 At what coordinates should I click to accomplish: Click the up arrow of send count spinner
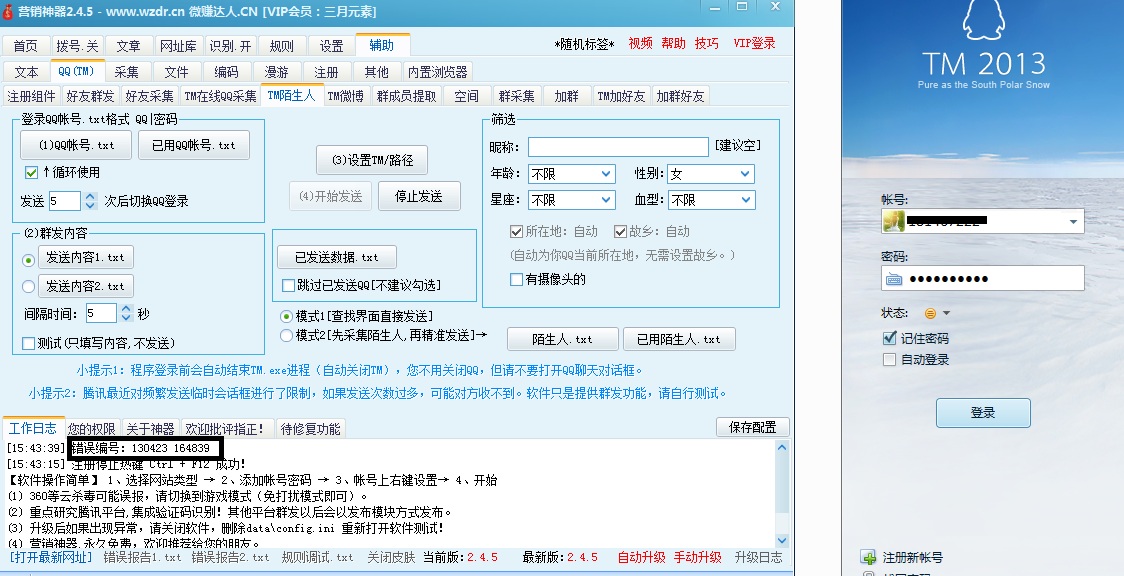pos(90,196)
